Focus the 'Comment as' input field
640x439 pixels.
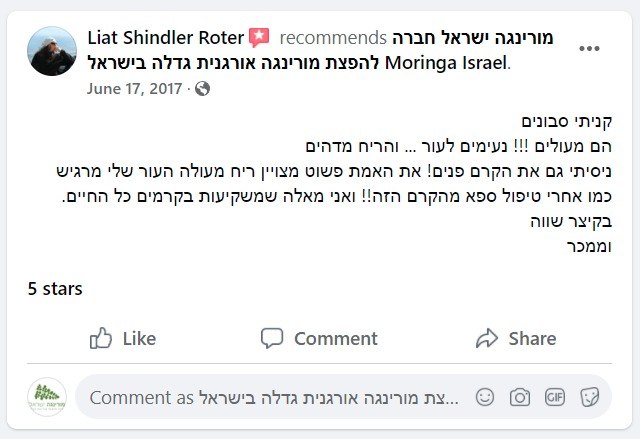[x=270, y=397]
